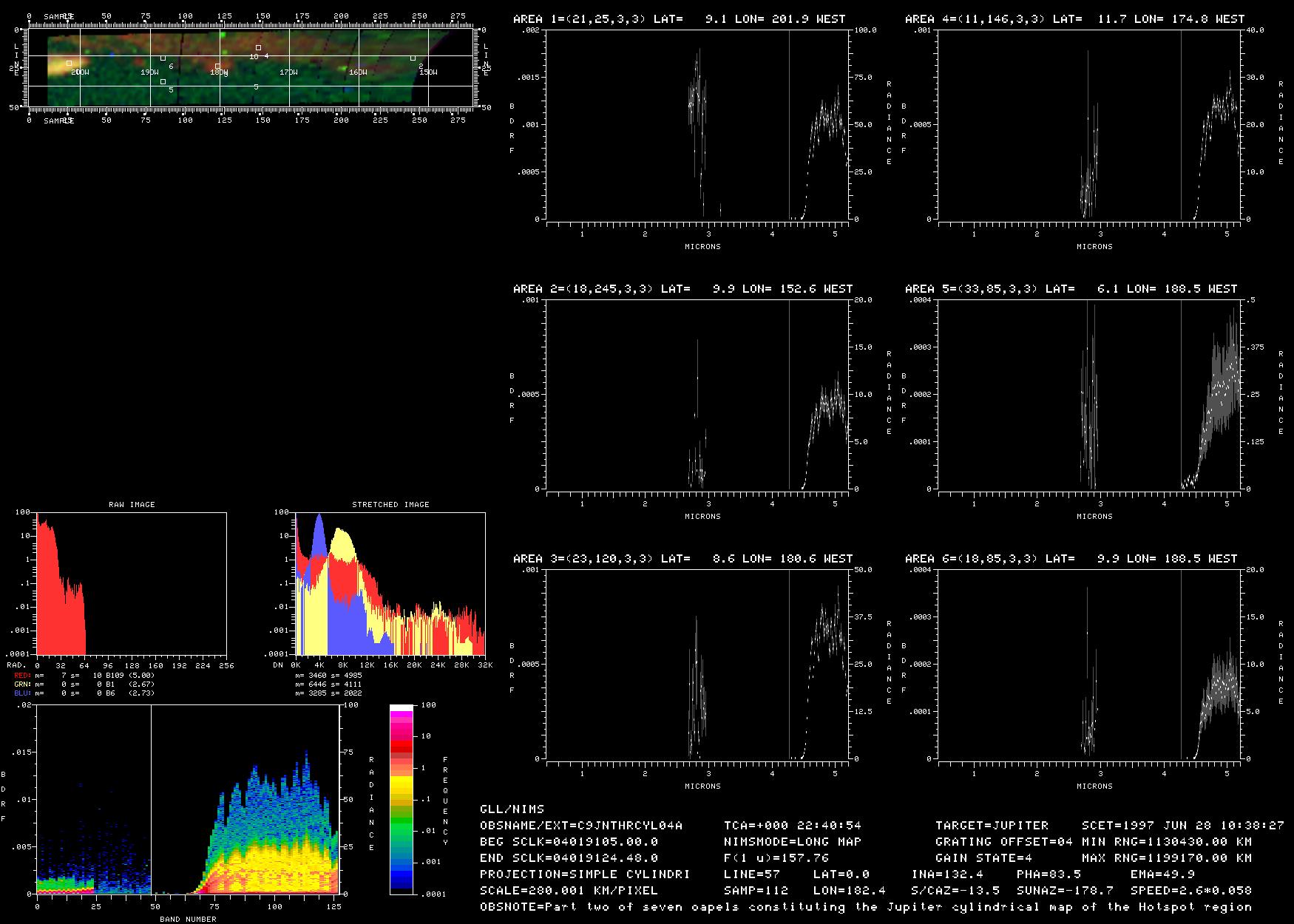Screen dimensions: 1294x924
Task: Click the RED channel statistics label
Action: pos(23,676)
